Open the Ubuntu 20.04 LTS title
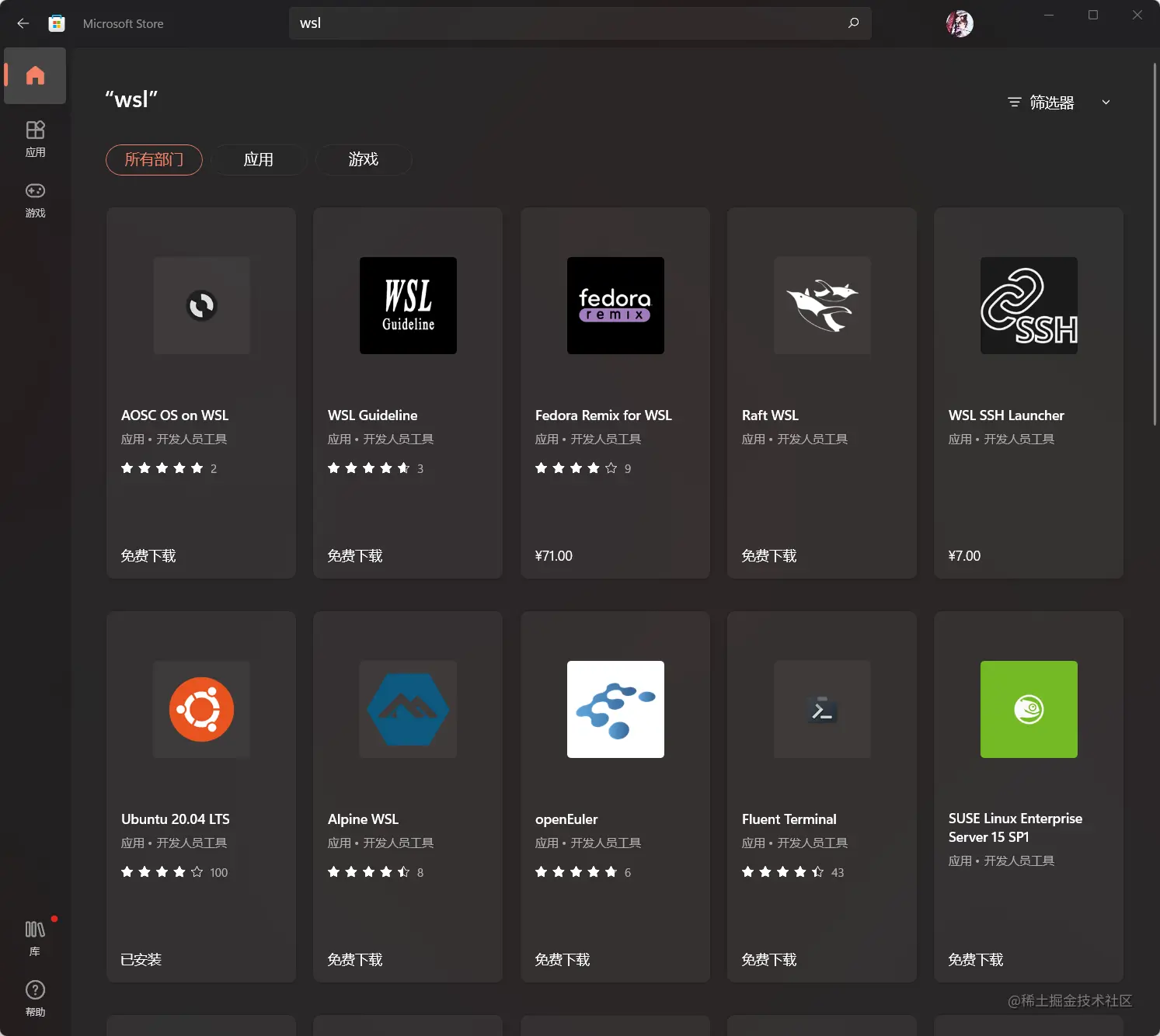1160x1036 pixels. (x=176, y=819)
